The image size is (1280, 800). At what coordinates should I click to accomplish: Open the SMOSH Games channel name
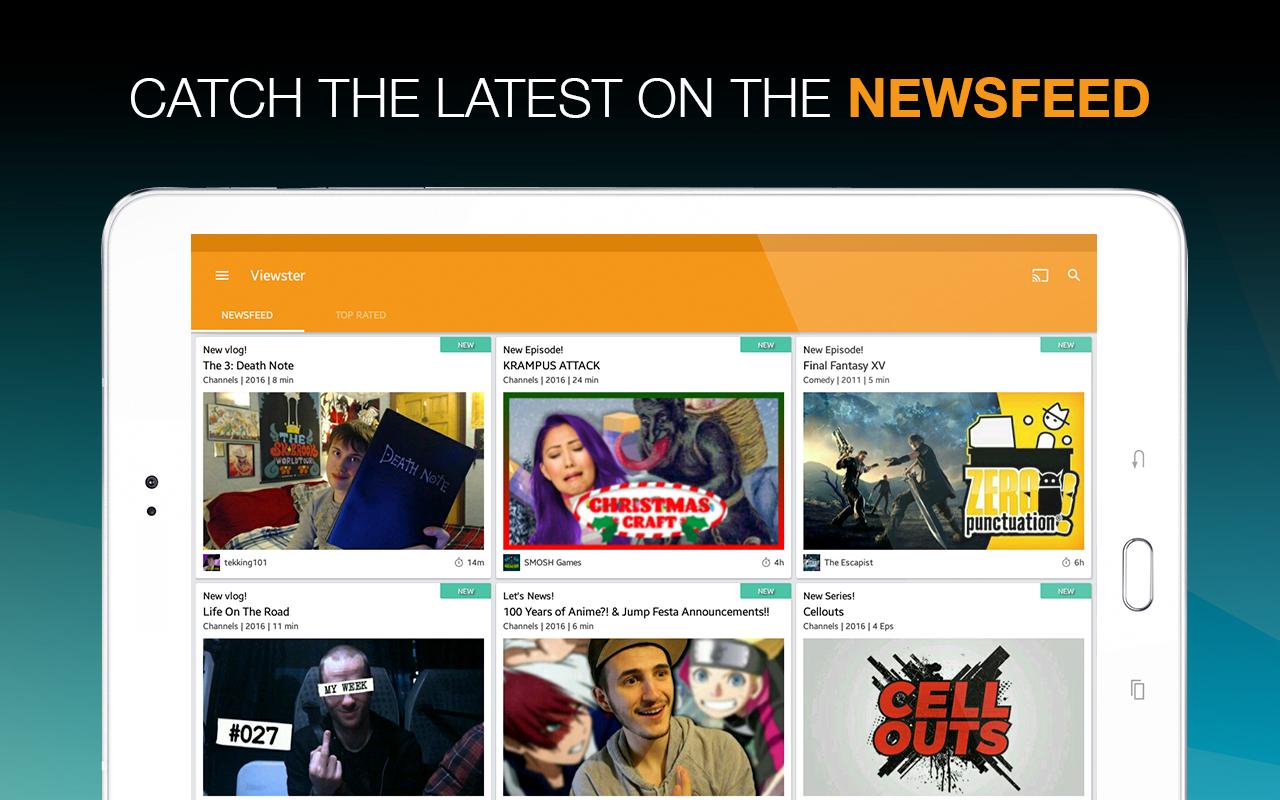click(x=552, y=563)
